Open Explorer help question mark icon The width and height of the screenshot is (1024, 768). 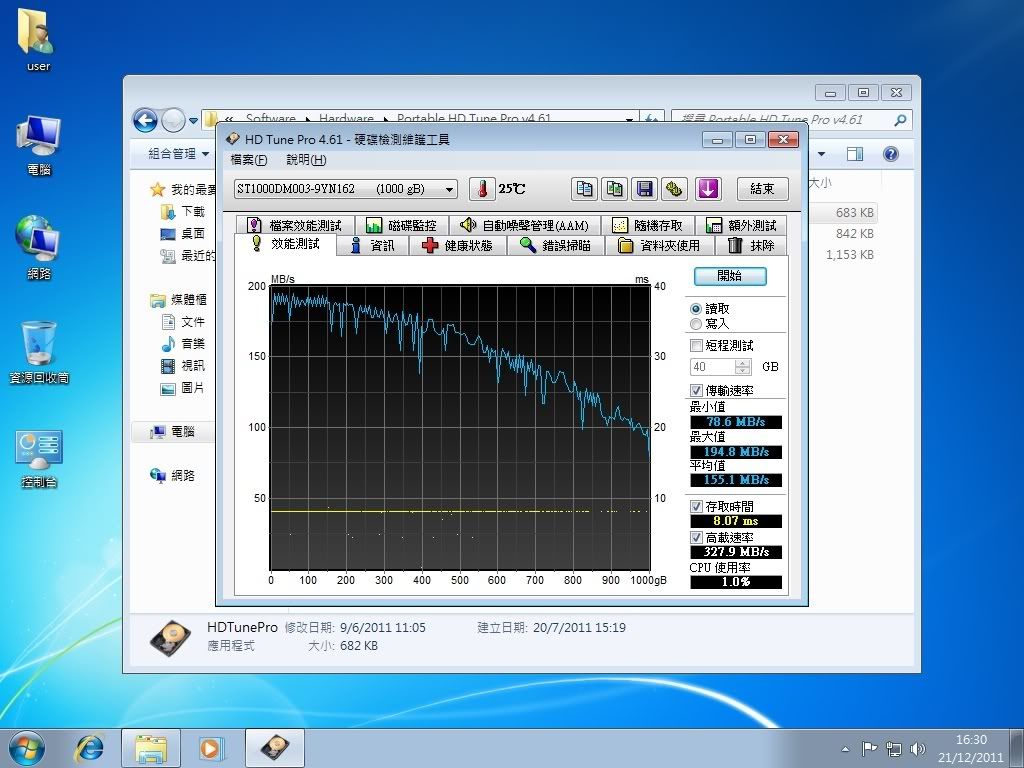click(891, 154)
